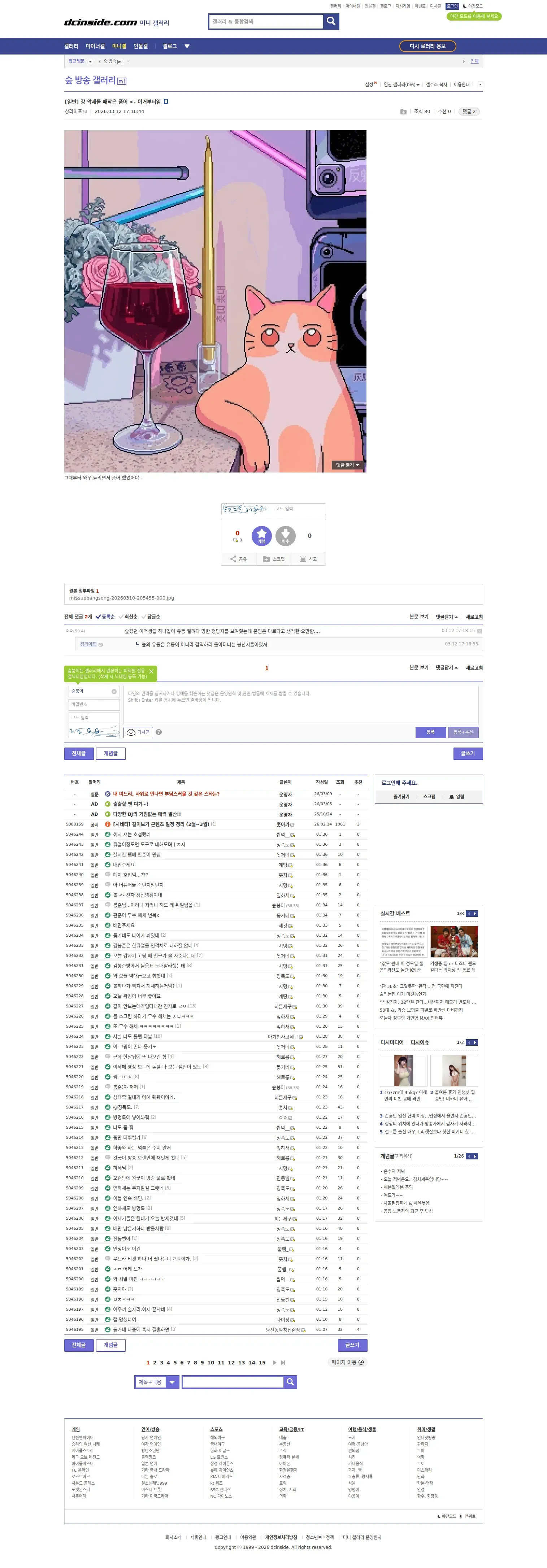Submit the comment with 등록 button
547x1568 pixels.
point(431,732)
